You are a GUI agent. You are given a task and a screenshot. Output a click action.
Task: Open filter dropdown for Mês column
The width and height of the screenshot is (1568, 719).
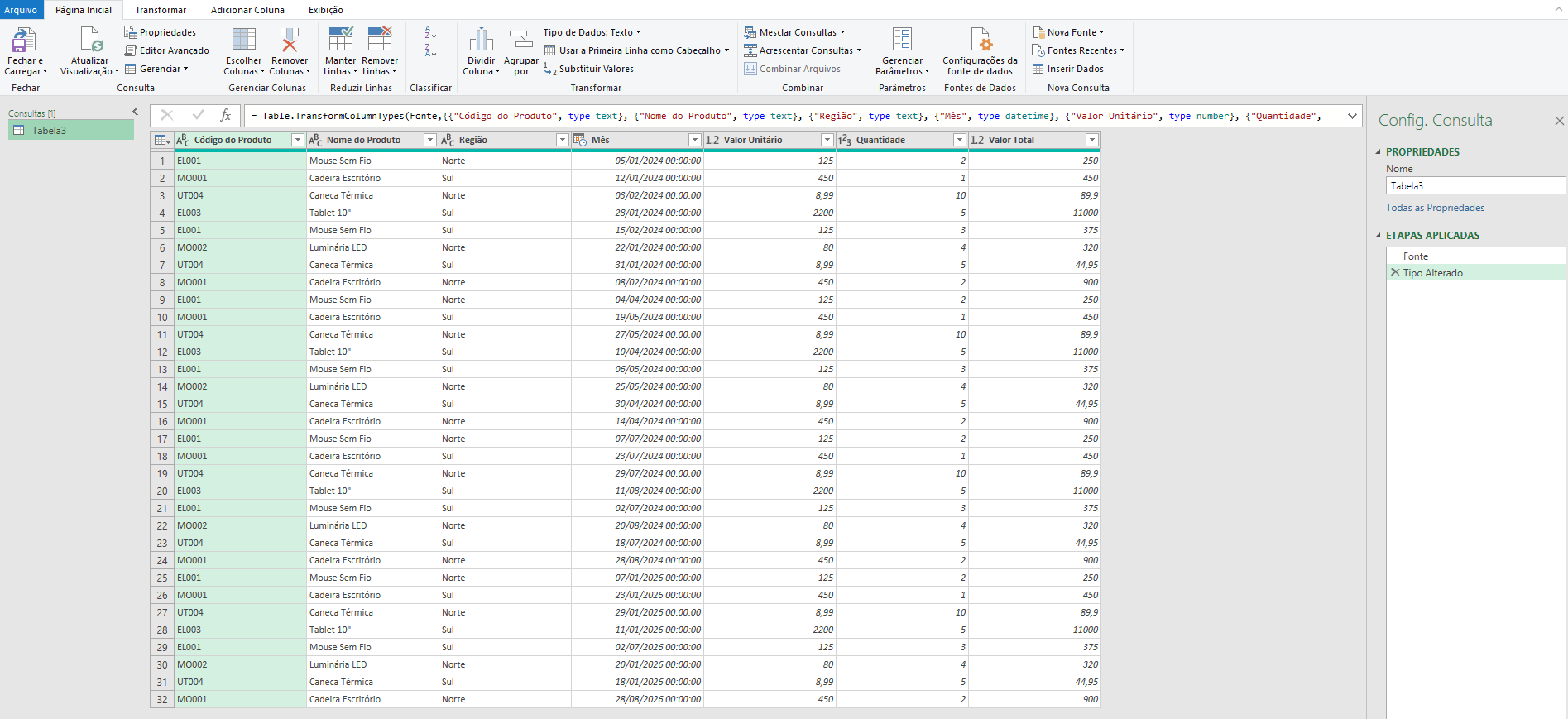pos(695,140)
